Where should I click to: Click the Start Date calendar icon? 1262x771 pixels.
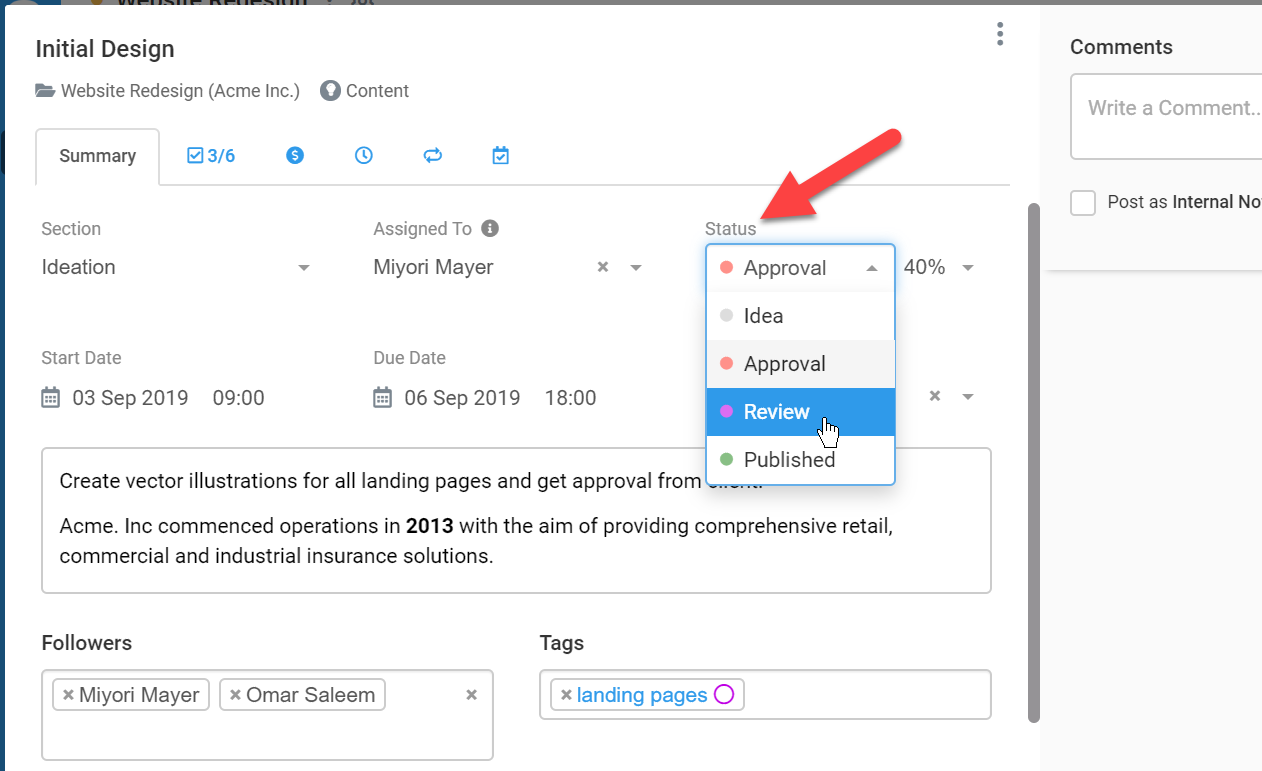(x=51, y=398)
